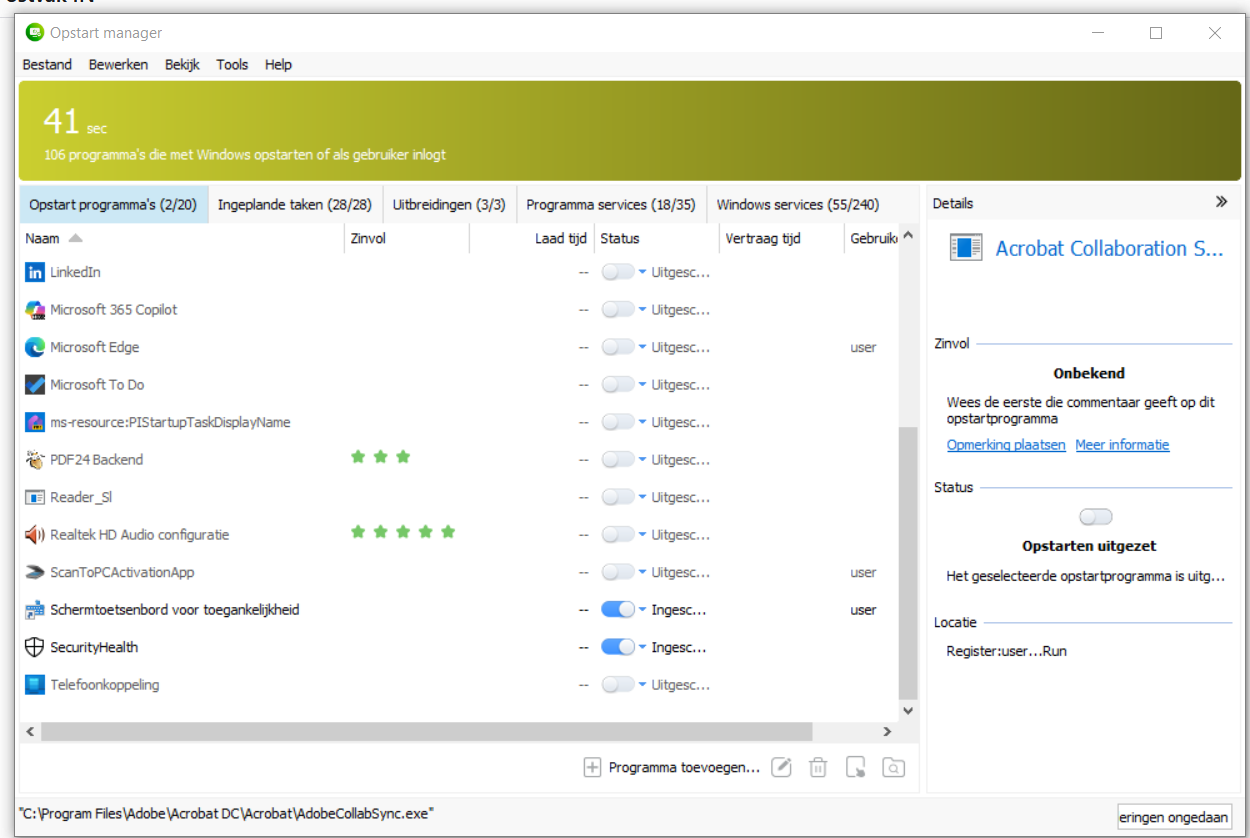Click the Microsoft 365 Copilot icon
The height and width of the screenshot is (838, 1250).
point(35,310)
